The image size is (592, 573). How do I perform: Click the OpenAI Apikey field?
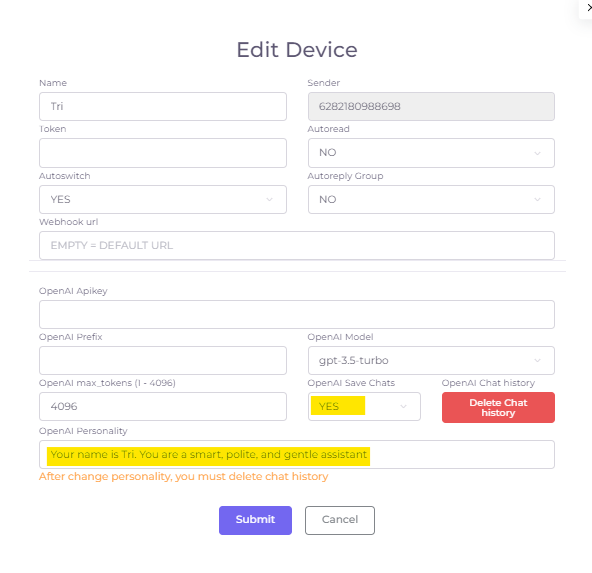tap(297, 314)
